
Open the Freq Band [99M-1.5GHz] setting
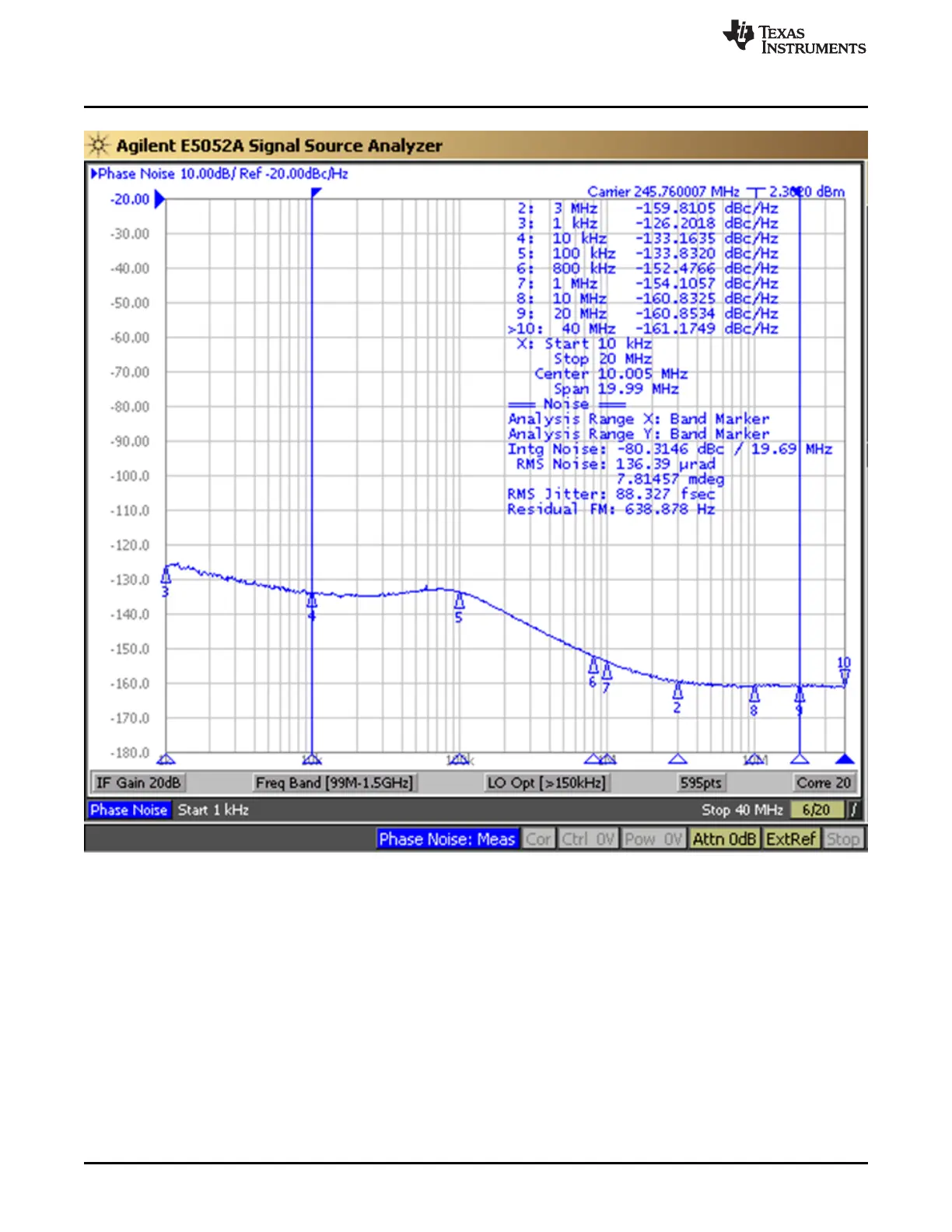coord(334,782)
